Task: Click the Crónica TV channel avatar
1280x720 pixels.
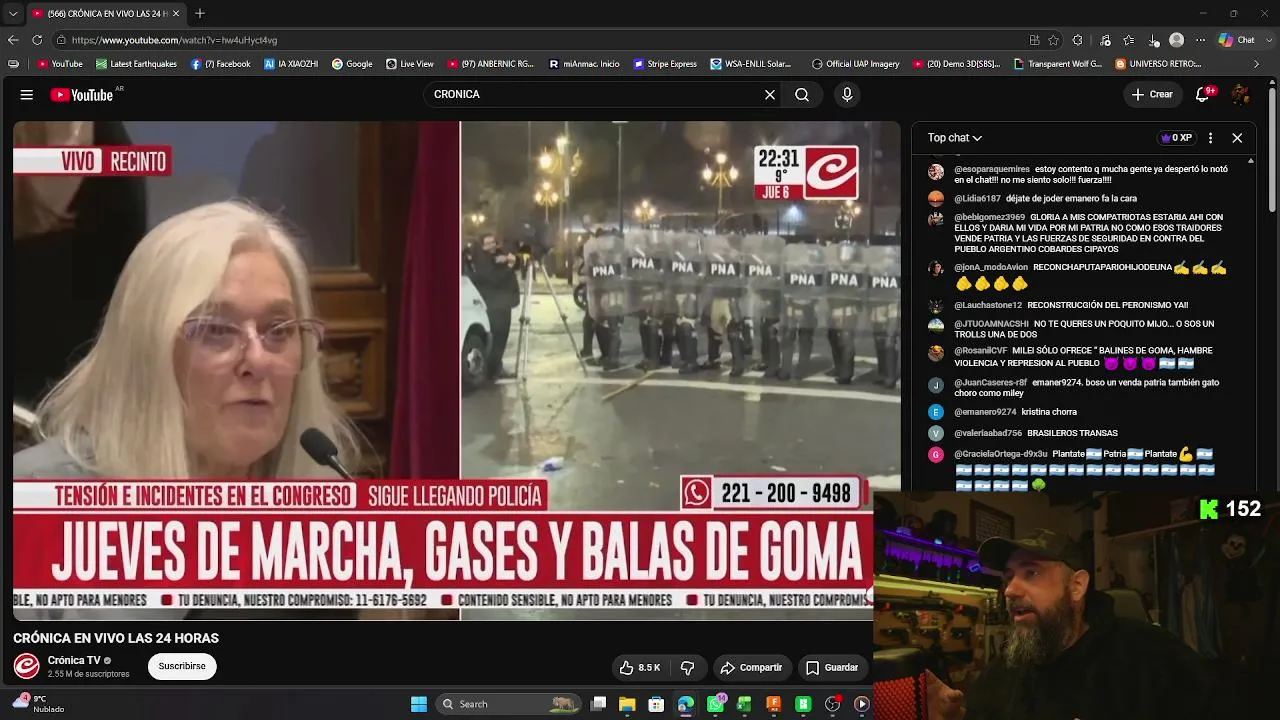Action: tap(26, 666)
